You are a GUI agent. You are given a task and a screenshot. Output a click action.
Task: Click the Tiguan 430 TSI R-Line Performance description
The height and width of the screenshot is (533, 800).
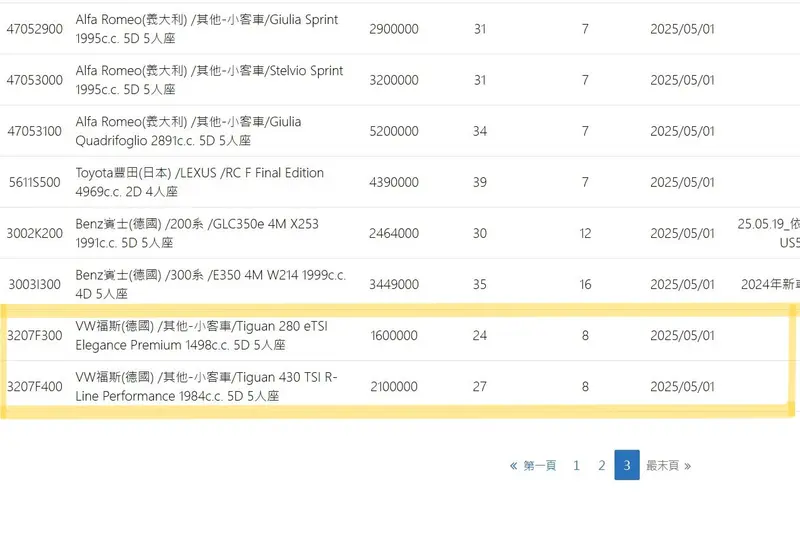coord(206,386)
